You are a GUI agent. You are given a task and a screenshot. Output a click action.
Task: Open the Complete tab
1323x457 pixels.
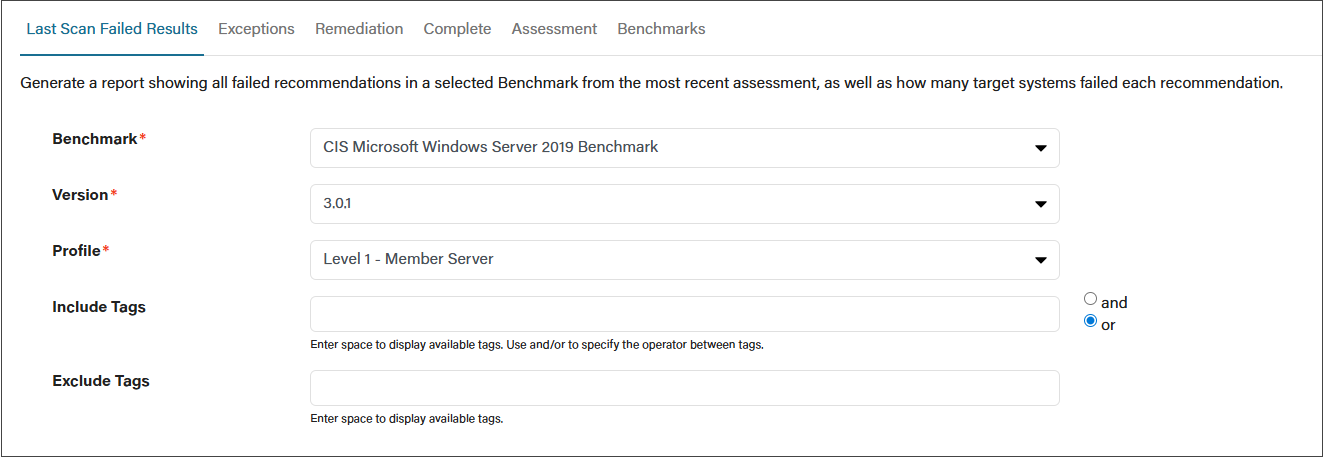(x=457, y=29)
